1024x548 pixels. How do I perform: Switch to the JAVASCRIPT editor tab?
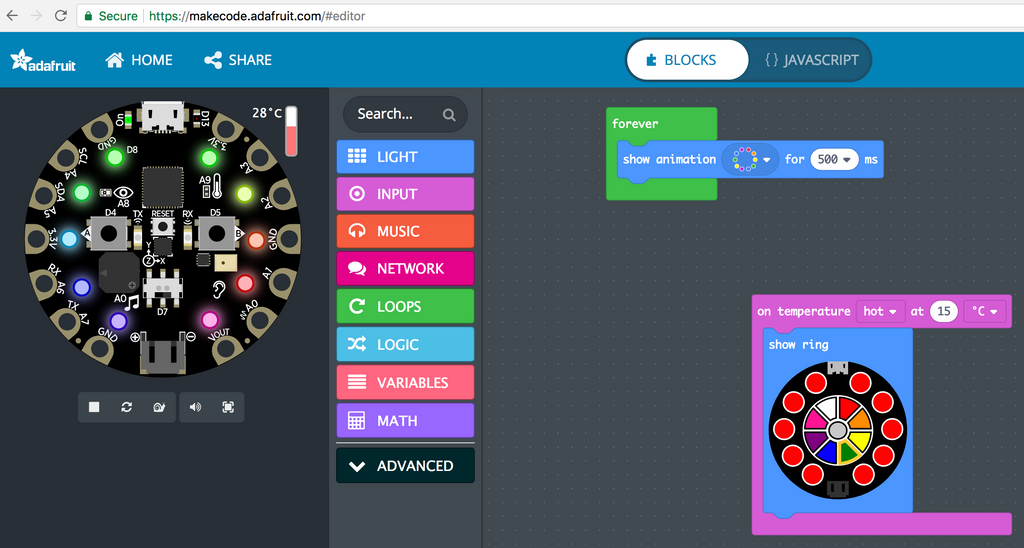tap(810, 60)
